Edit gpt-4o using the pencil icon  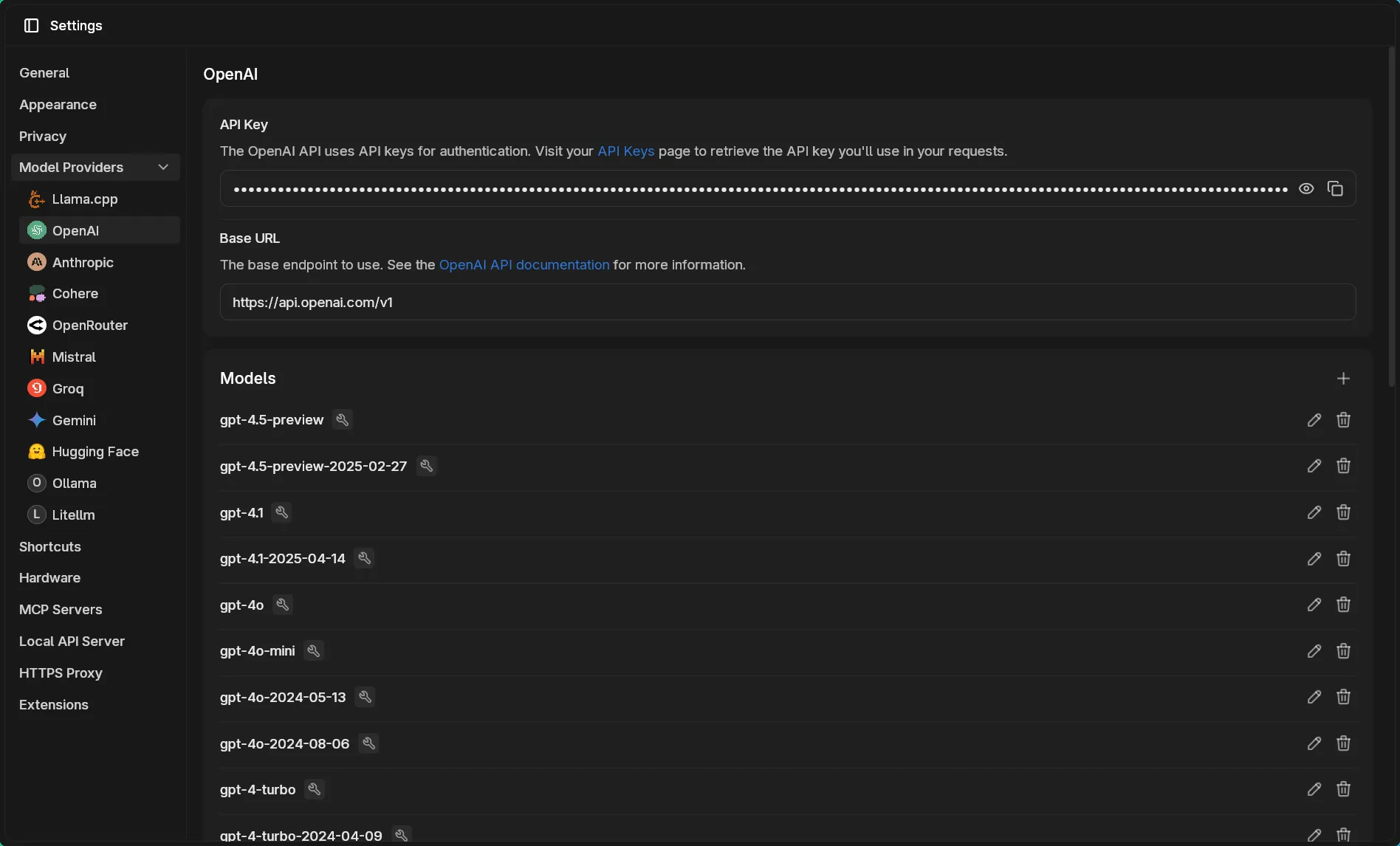pyautogui.click(x=1314, y=605)
